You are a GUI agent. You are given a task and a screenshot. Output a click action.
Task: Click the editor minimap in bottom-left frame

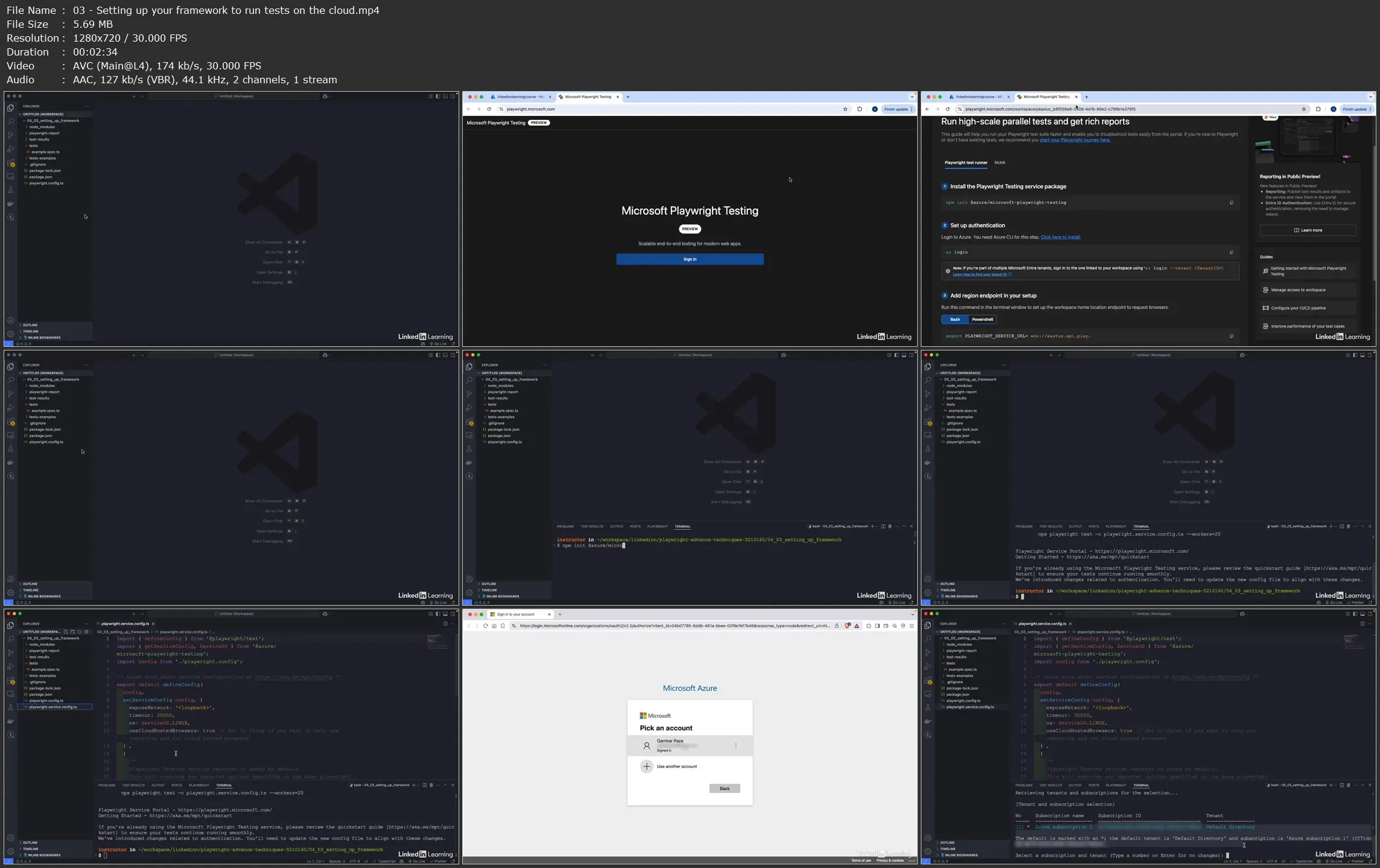[439, 642]
